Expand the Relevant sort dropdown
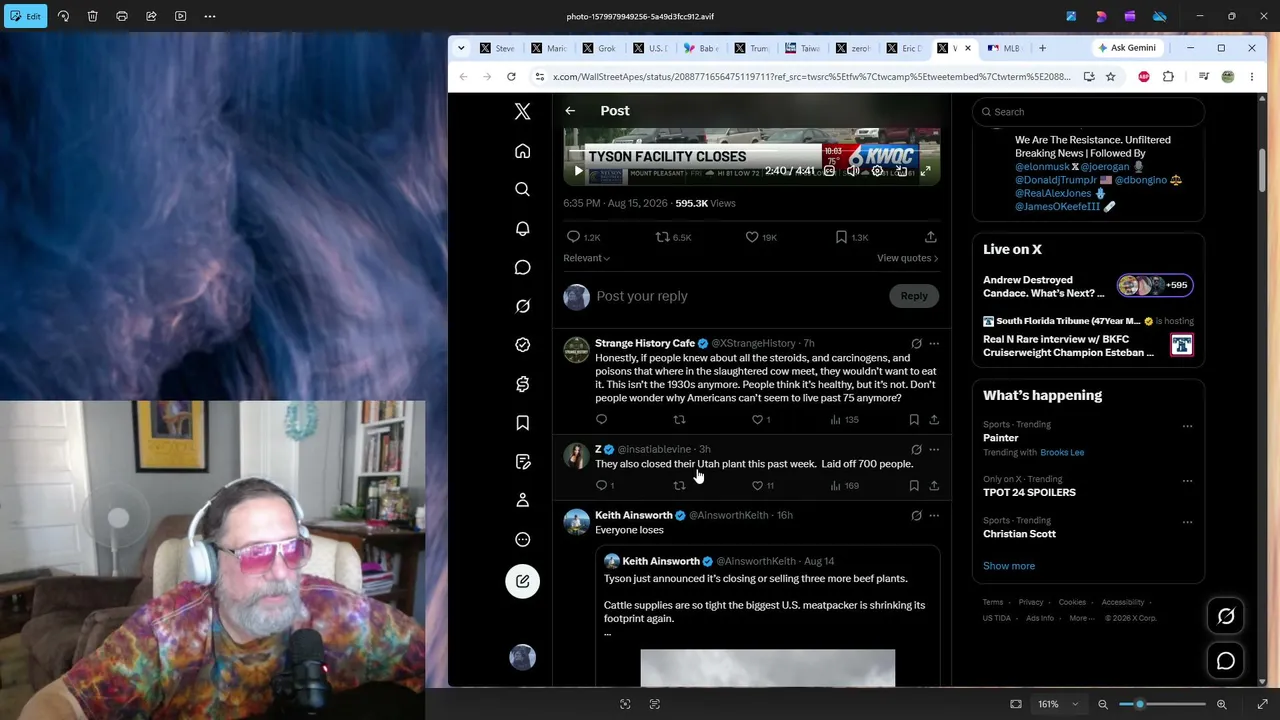1280x720 pixels. tap(587, 258)
